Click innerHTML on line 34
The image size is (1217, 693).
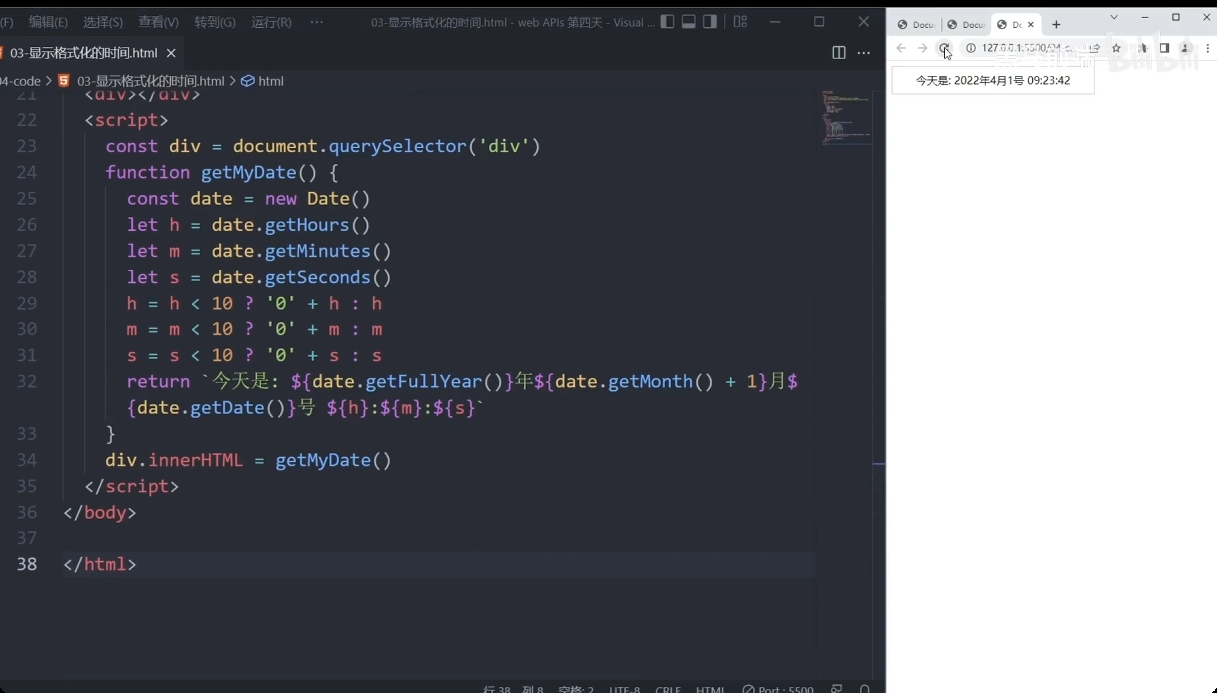pyautogui.click(x=195, y=460)
